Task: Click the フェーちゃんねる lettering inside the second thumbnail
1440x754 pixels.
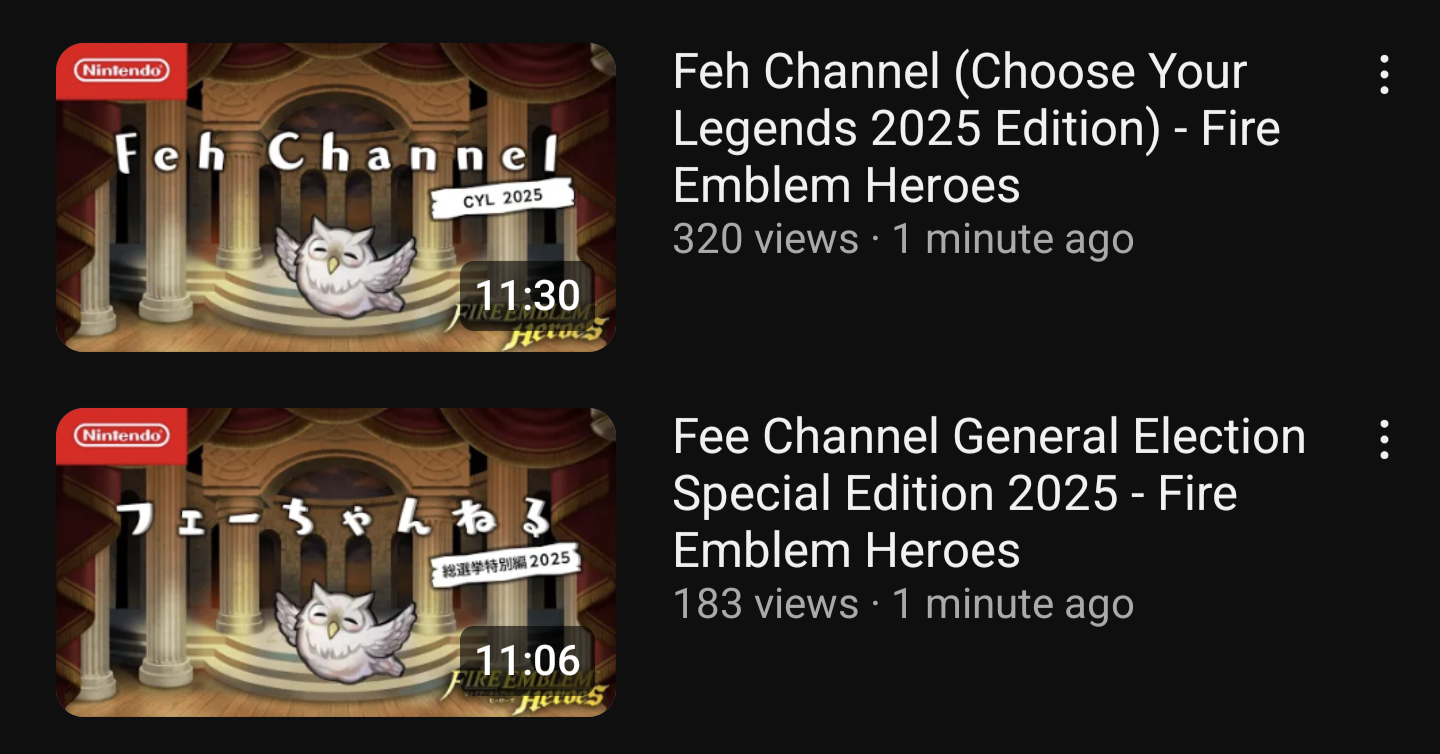Action: coord(335,520)
